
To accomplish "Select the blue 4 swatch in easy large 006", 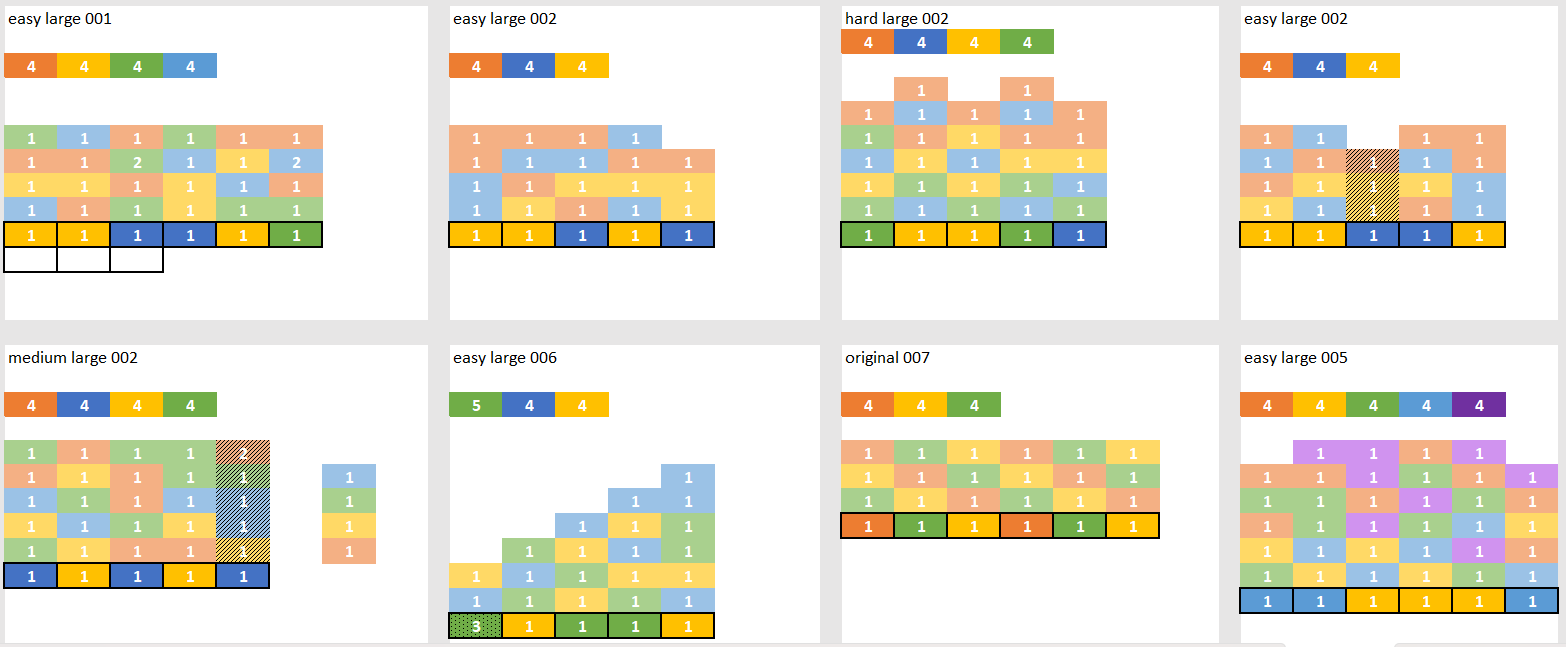I will [529, 405].
